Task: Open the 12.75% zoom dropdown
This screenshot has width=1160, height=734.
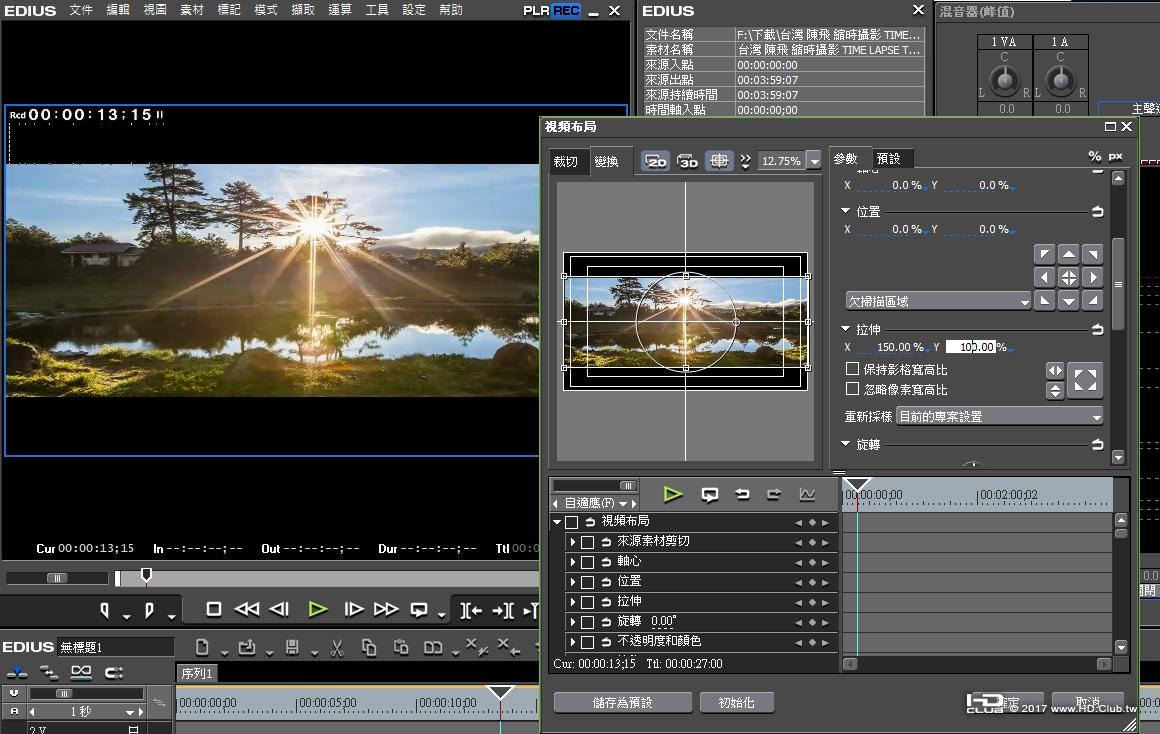Action: tap(814, 161)
